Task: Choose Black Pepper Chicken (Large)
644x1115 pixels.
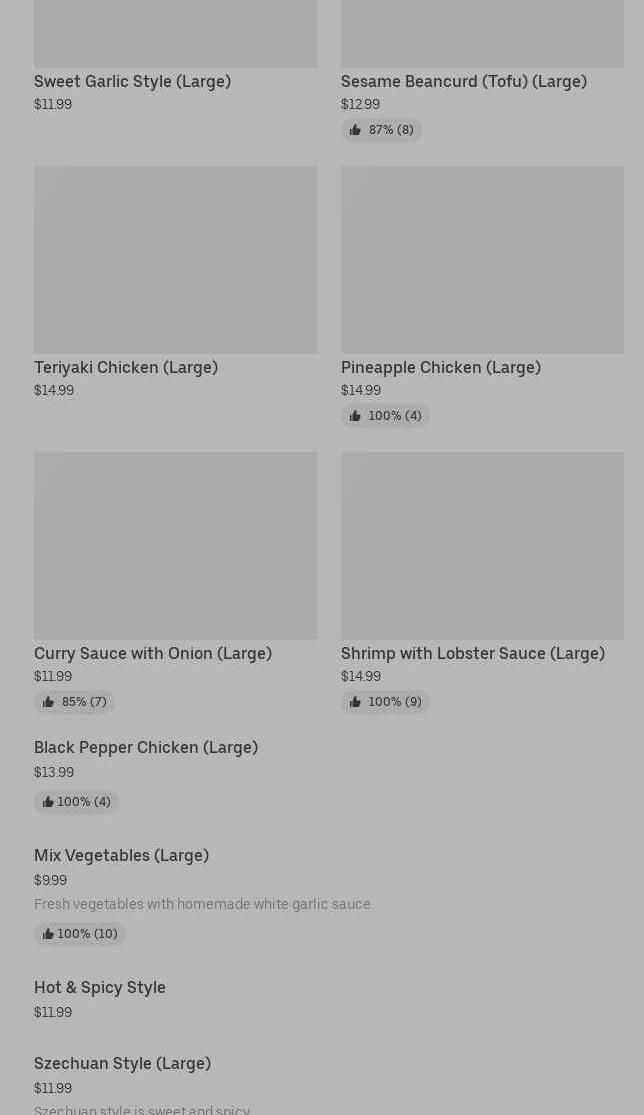Action: [x=146, y=747]
